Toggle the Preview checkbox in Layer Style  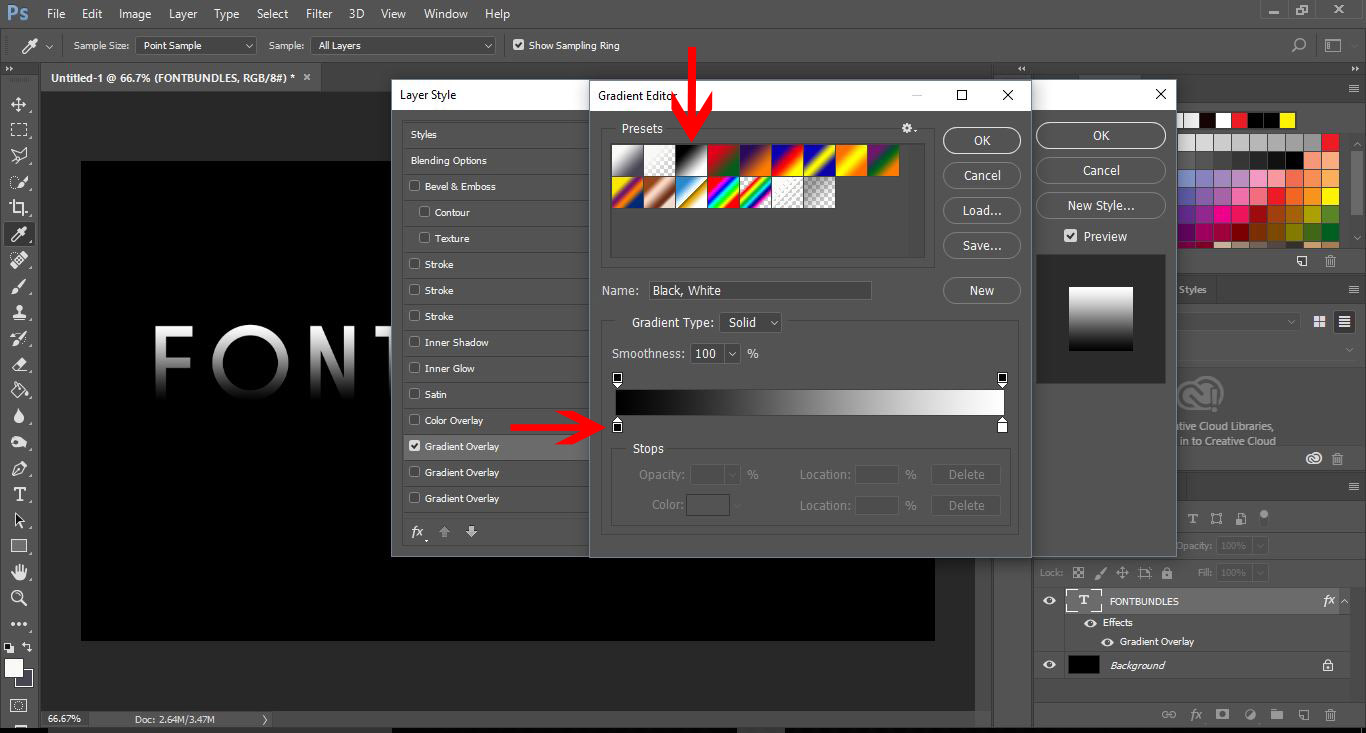click(x=1070, y=236)
